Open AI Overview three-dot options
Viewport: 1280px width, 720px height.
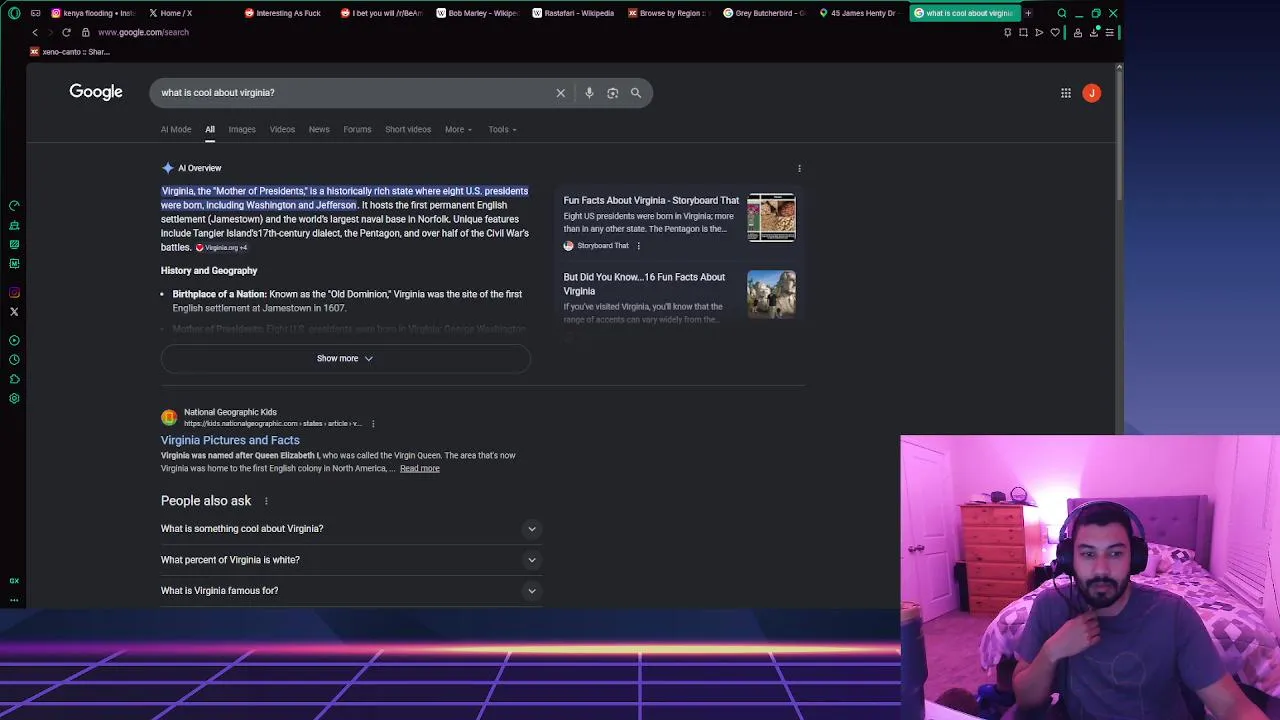coord(799,168)
